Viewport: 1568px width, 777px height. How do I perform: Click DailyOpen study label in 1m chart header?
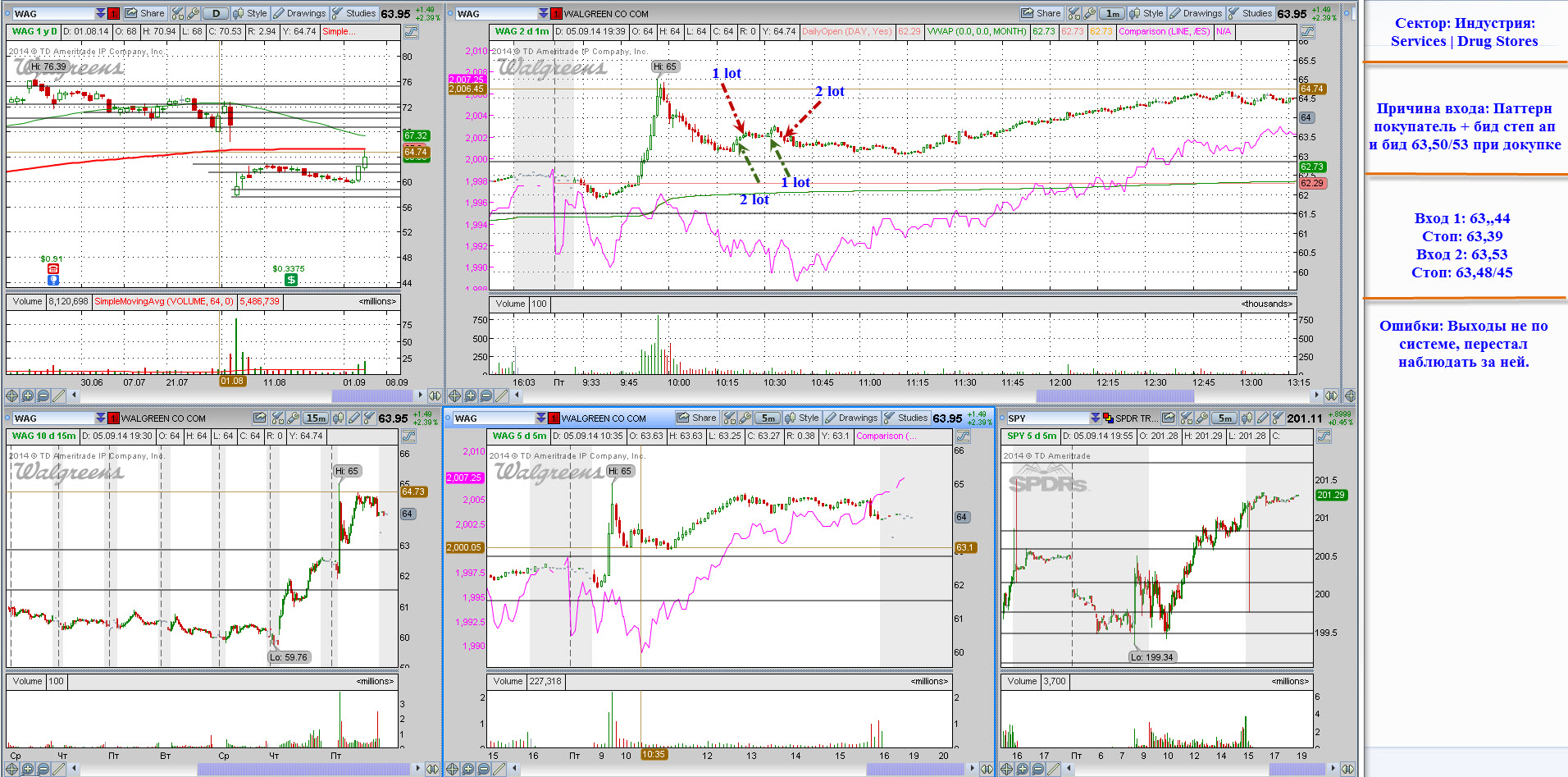(846, 31)
